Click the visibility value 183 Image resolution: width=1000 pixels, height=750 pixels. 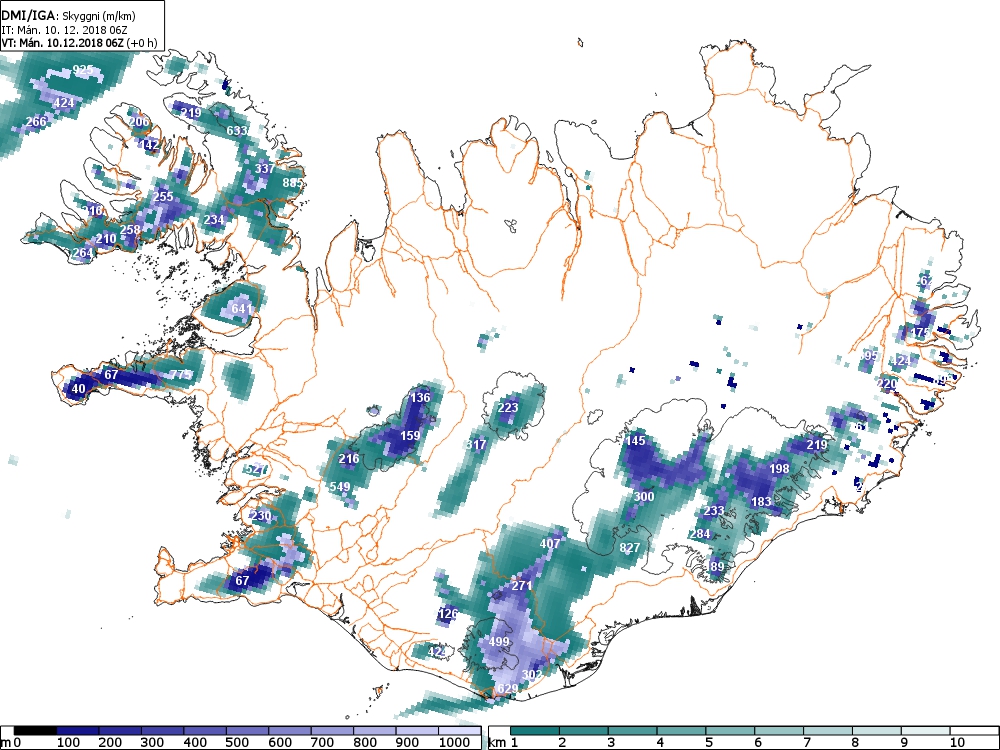coord(761,502)
